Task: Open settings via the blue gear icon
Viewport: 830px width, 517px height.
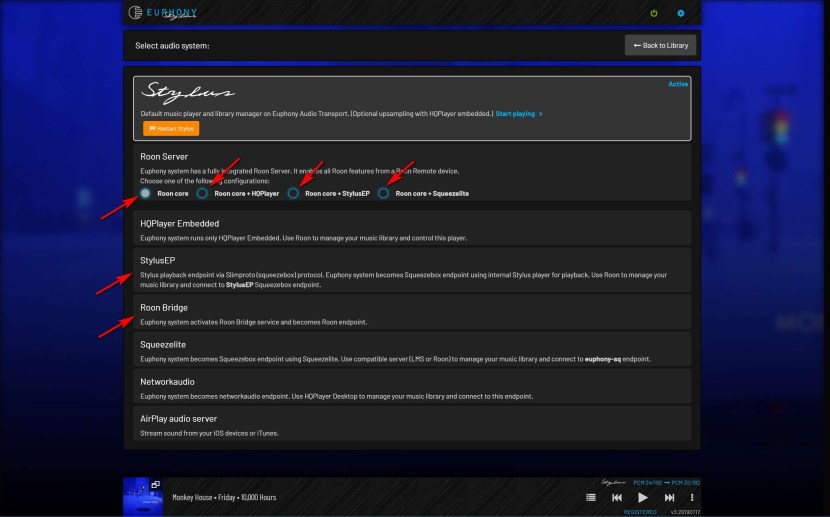Action: 681,13
